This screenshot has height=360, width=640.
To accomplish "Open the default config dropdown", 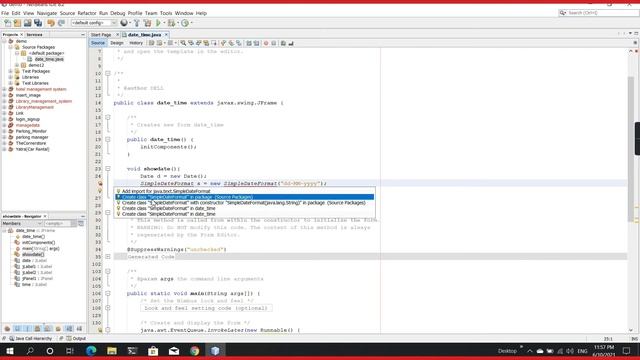I will tap(94, 23).
